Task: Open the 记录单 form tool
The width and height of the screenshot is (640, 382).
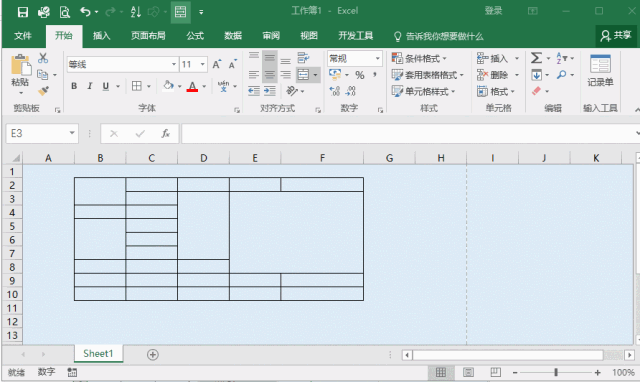Action: [x=600, y=71]
